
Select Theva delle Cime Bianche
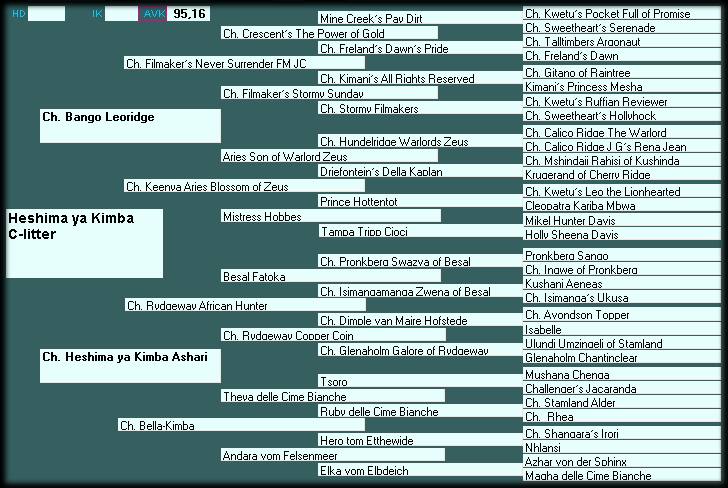click(x=333, y=396)
